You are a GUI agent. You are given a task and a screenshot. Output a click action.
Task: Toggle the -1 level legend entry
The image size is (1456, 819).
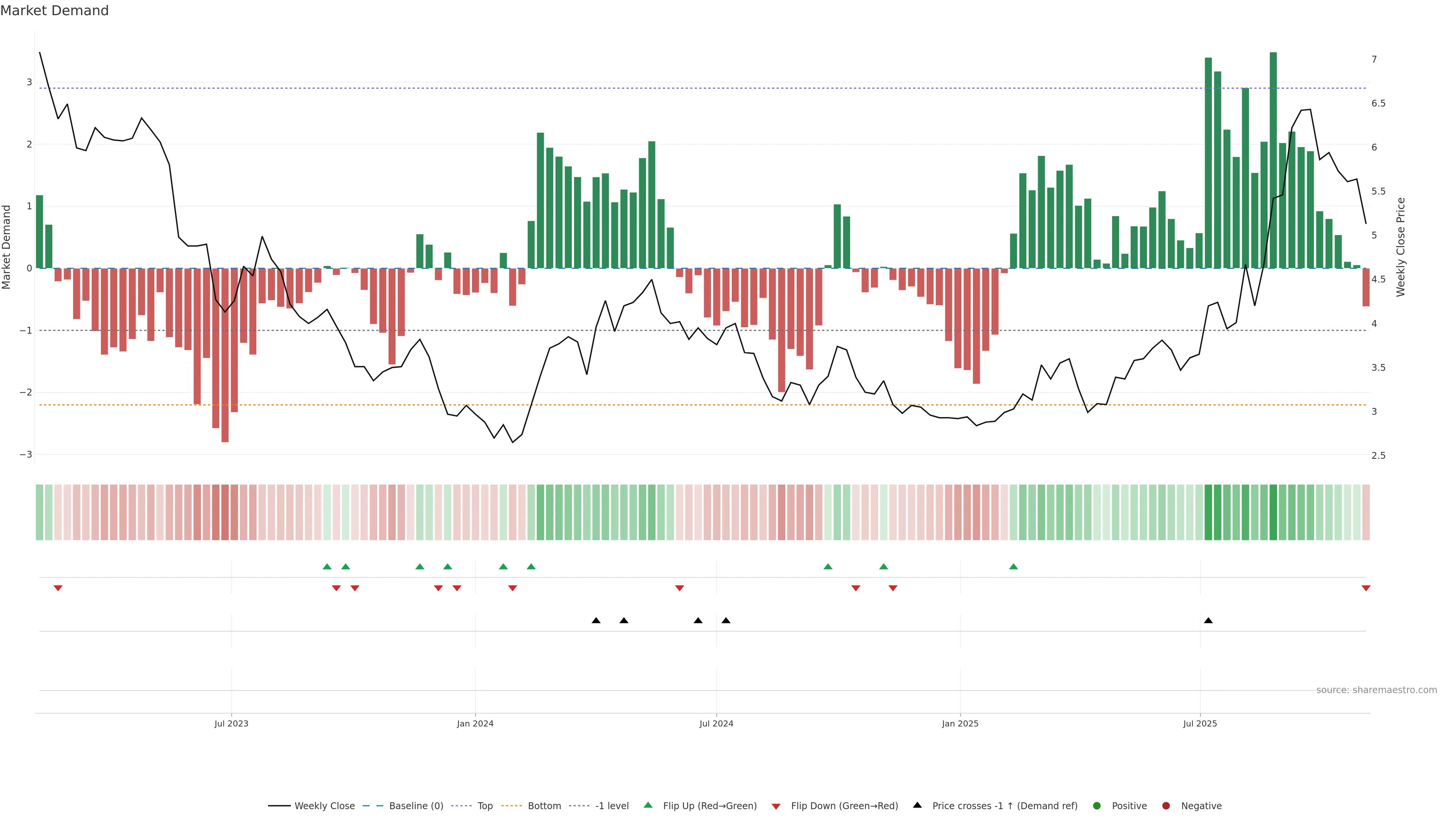coord(612,805)
